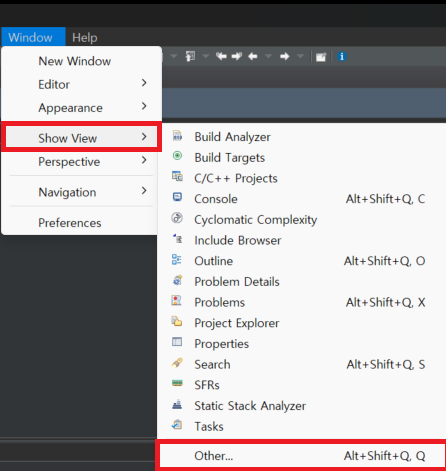This screenshot has height=471, width=446.
Task: Click the toolbar icon left of info icon
Action: [321, 57]
